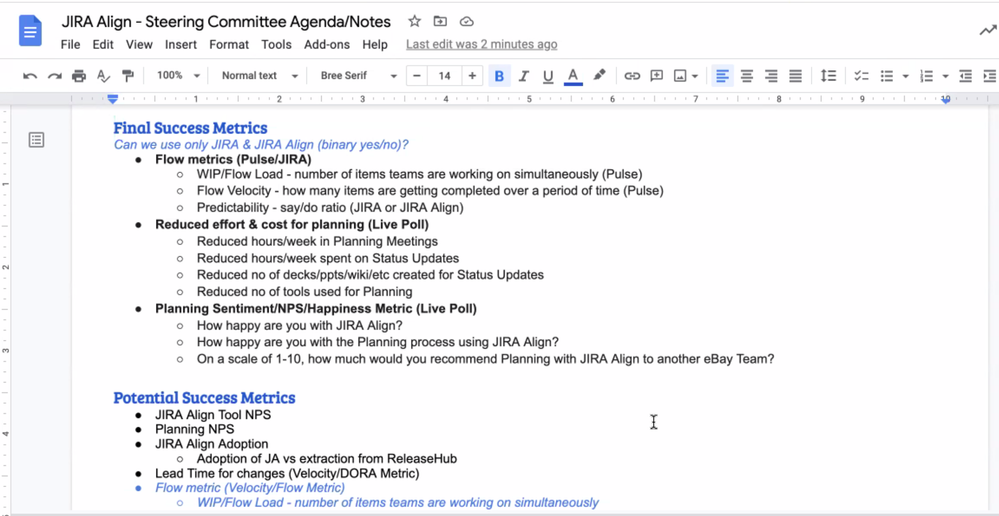This screenshot has height=516, width=999.
Task: Insert a checklist
Action: coord(861,76)
